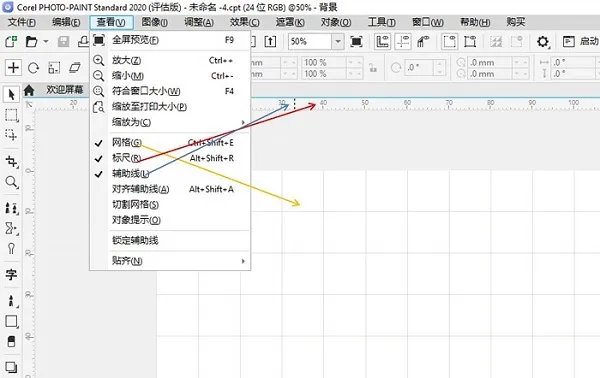Open the 文件(F) menu

coord(22,22)
